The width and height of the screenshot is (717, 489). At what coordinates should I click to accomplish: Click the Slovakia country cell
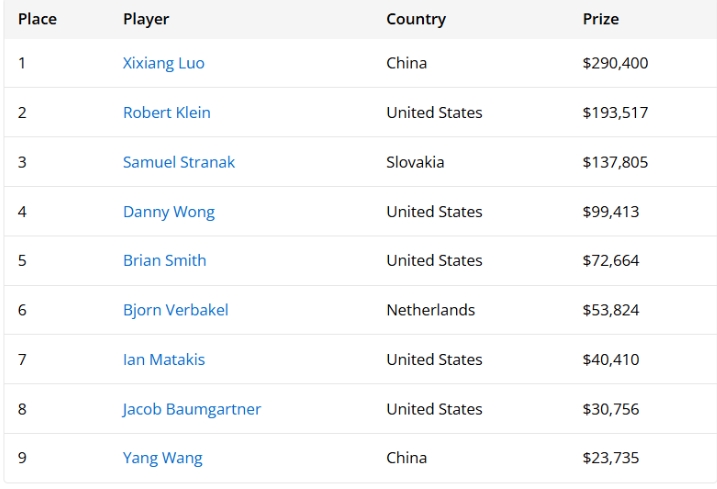pyautogui.click(x=415, y=162)
